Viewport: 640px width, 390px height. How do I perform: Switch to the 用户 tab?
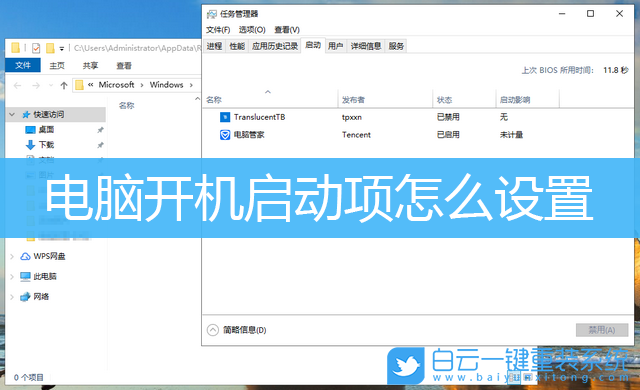coord(336,46)
